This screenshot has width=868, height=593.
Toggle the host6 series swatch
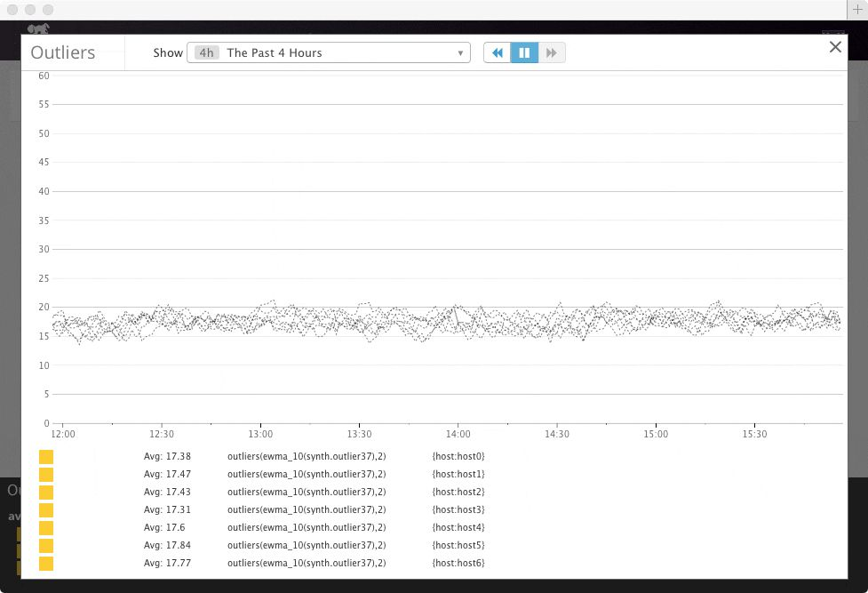pos(46,564)
